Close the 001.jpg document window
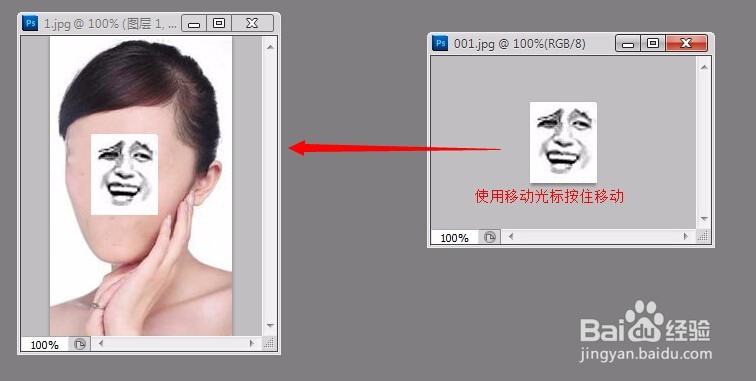The height and width of the screenshot is (381, 756). (686, 44)
